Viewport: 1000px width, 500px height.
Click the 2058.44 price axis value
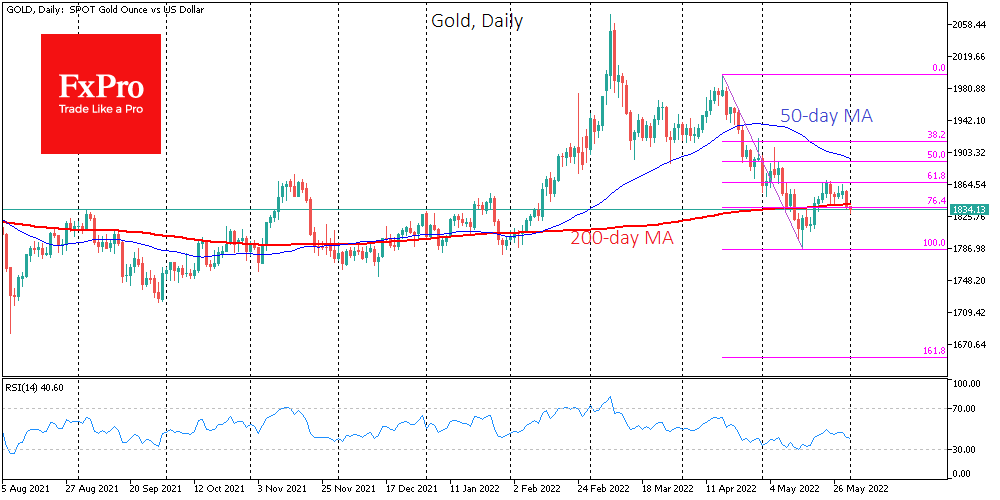tap(969, 25)
